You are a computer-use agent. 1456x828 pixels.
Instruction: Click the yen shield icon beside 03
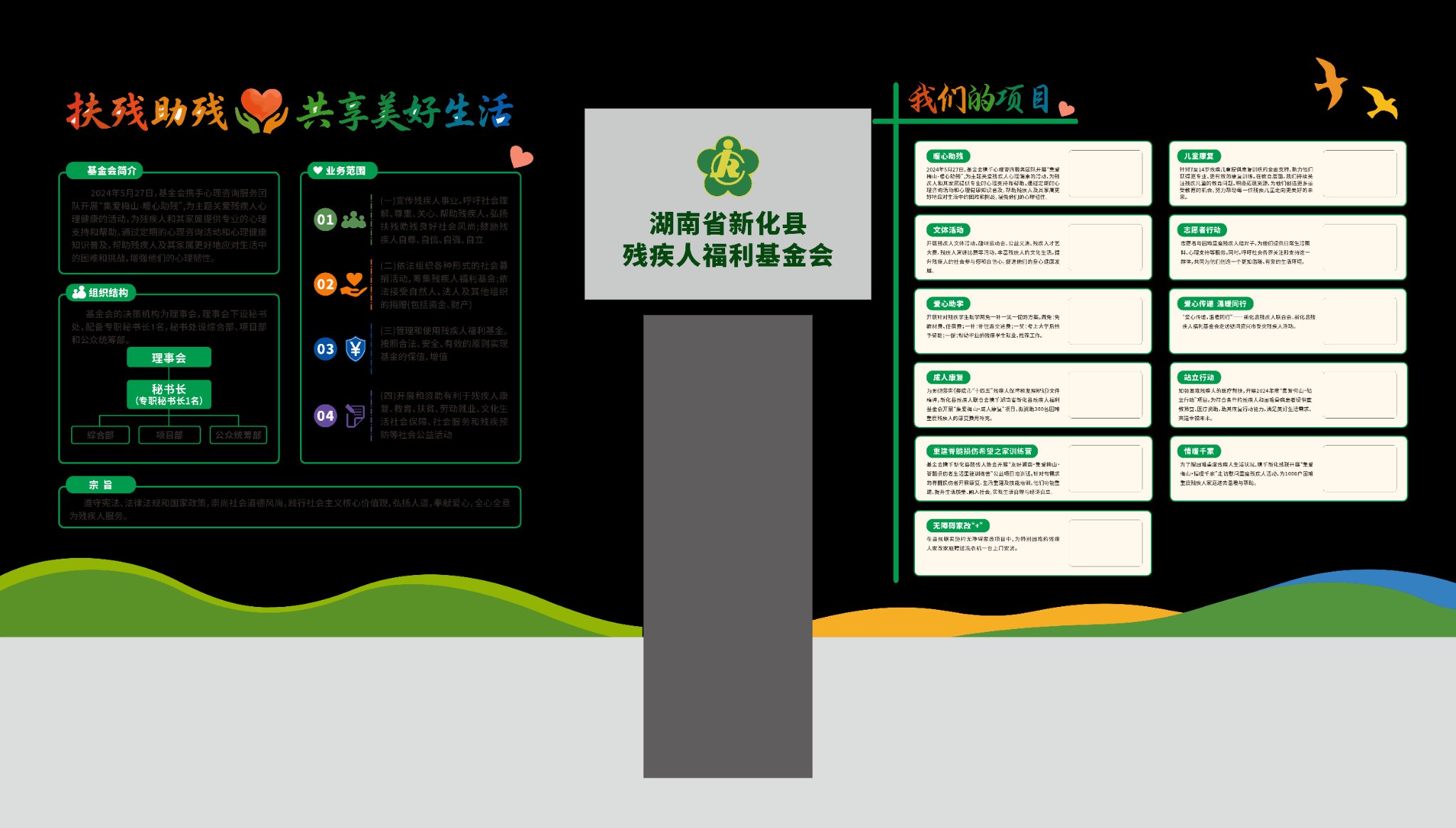[x=355, y=349]
